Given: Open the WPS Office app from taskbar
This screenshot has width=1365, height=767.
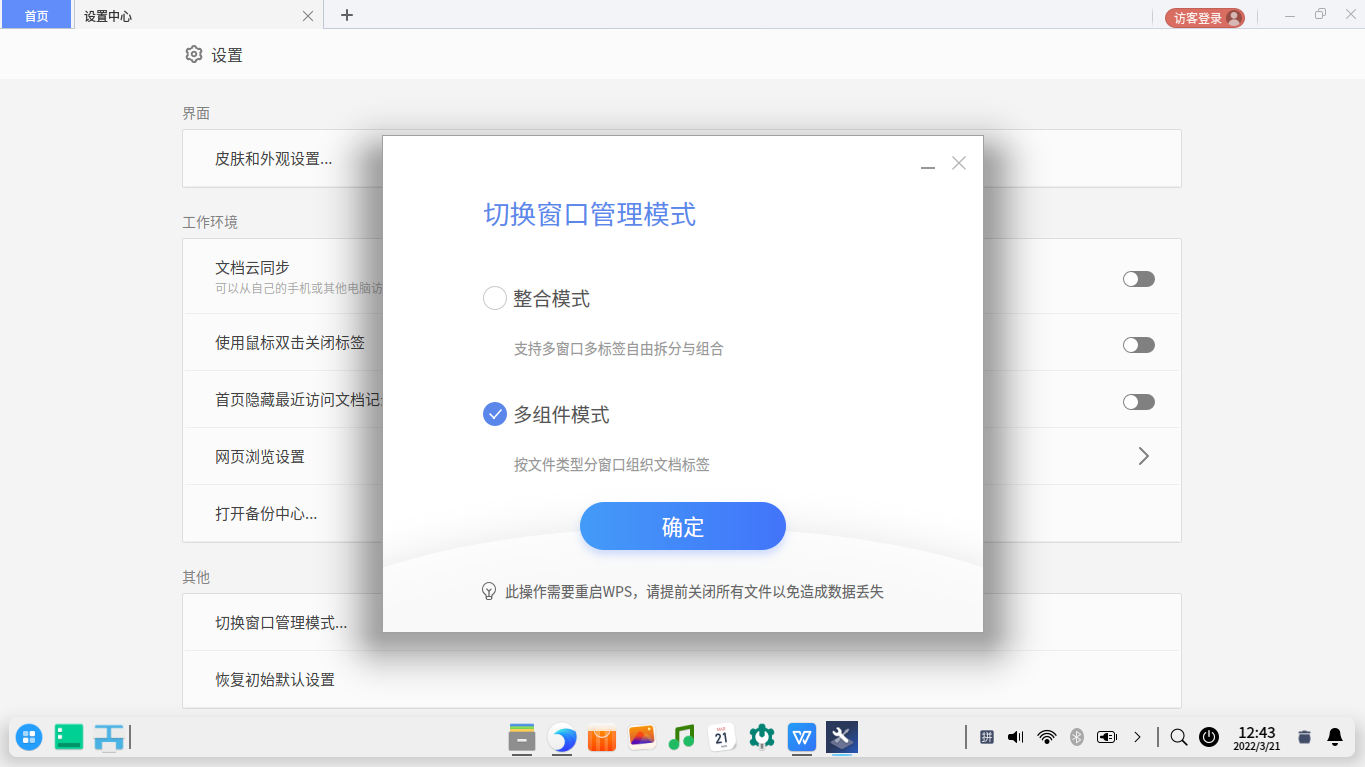Looking at the screenshot, I should tap(801, 738).
